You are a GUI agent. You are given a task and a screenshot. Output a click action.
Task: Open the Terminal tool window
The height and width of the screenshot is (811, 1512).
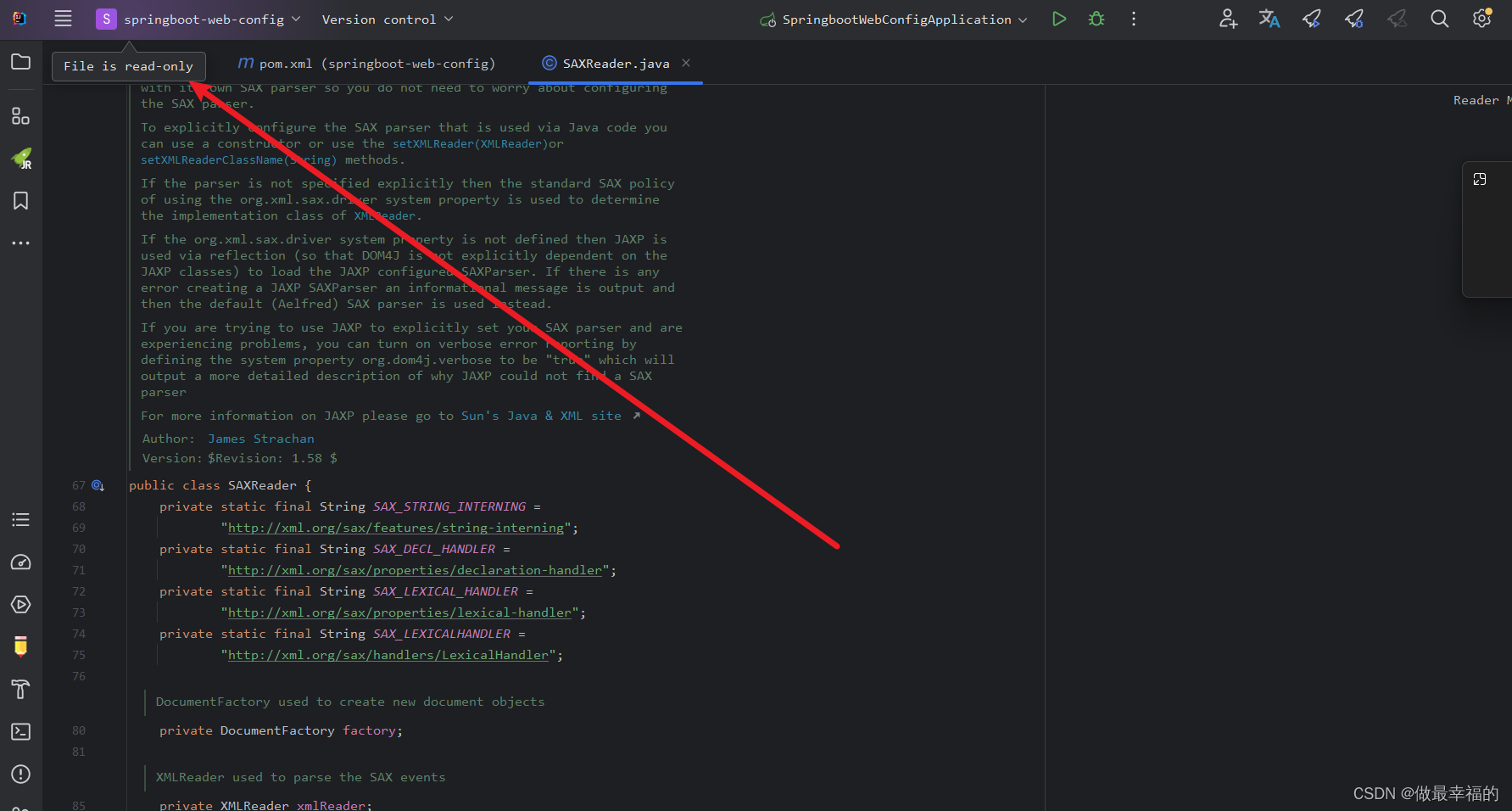click(20, 731)
